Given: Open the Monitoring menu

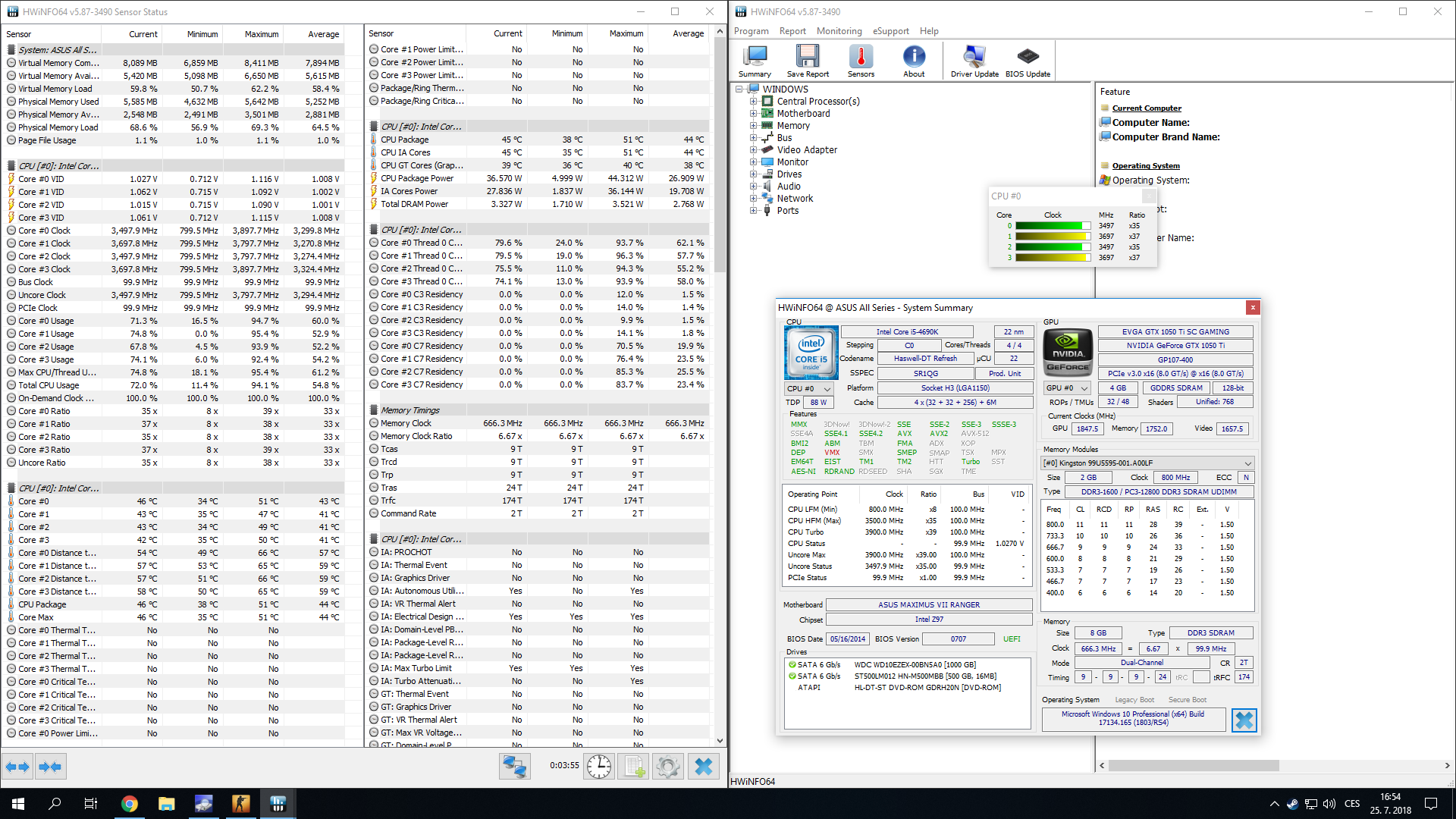Looking at the screenshot, I should [839, 31].
